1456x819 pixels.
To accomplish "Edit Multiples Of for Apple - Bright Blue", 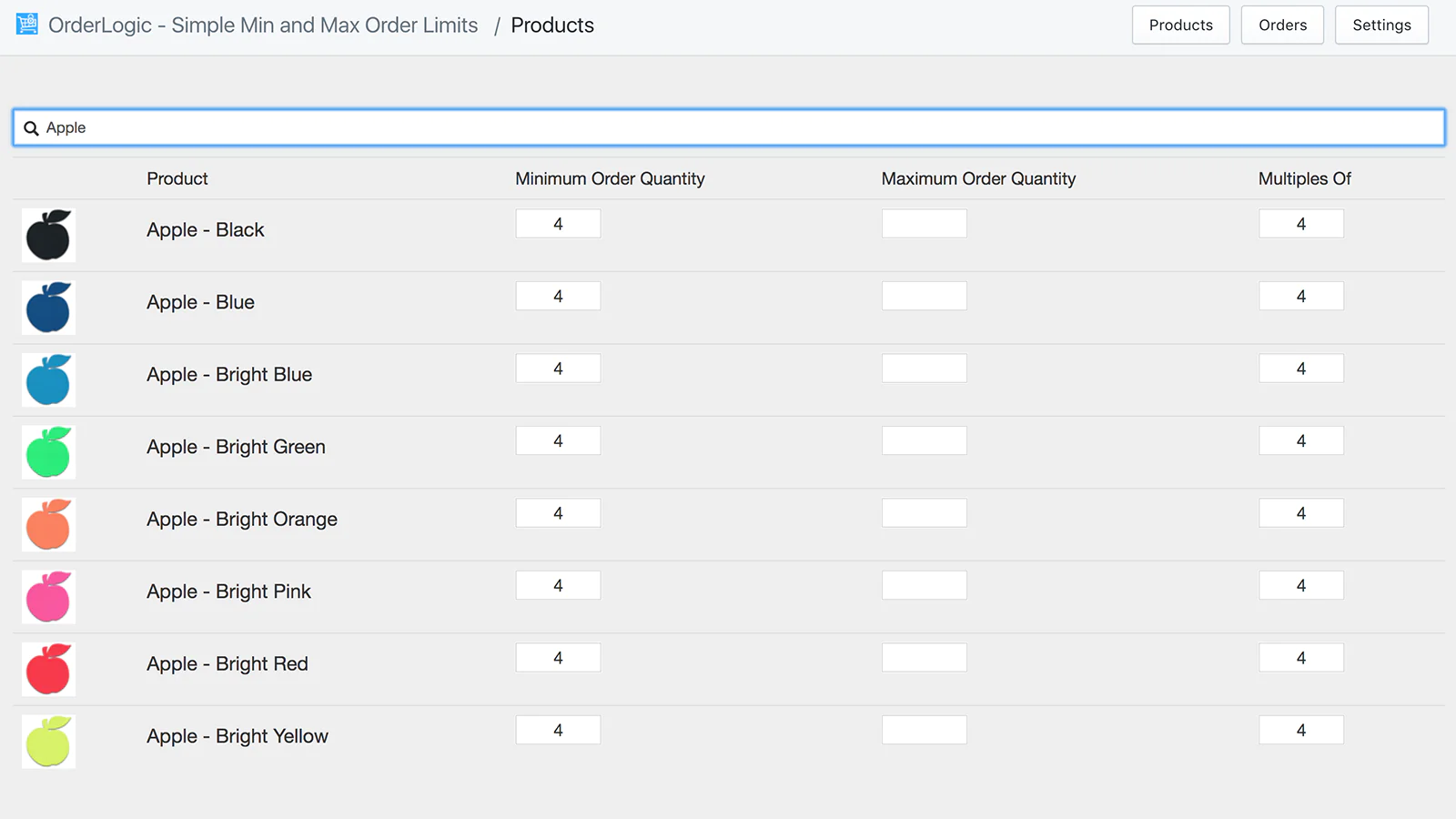I will tap(1300, 369).
